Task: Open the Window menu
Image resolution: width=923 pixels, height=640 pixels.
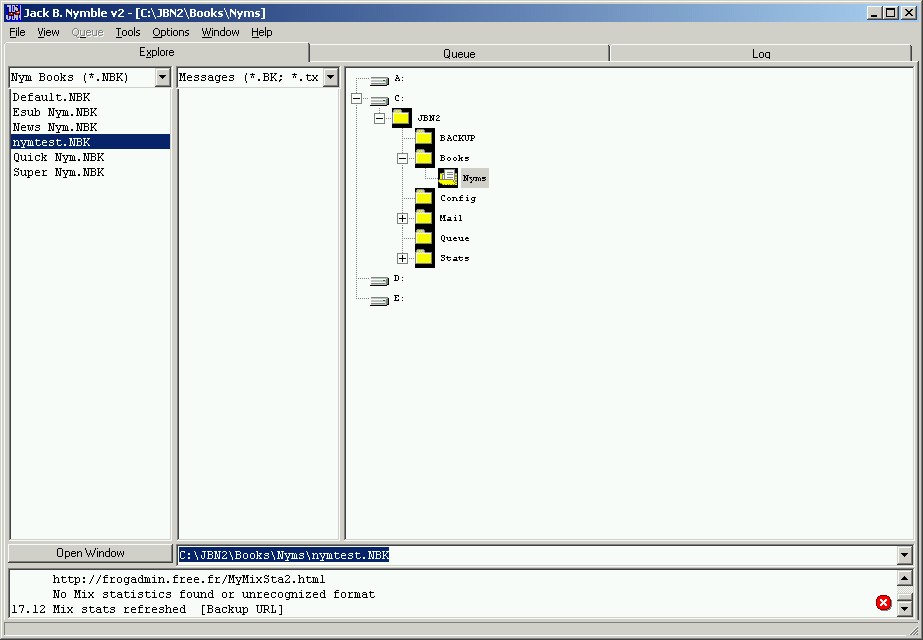Action: (x=220, y=32)
